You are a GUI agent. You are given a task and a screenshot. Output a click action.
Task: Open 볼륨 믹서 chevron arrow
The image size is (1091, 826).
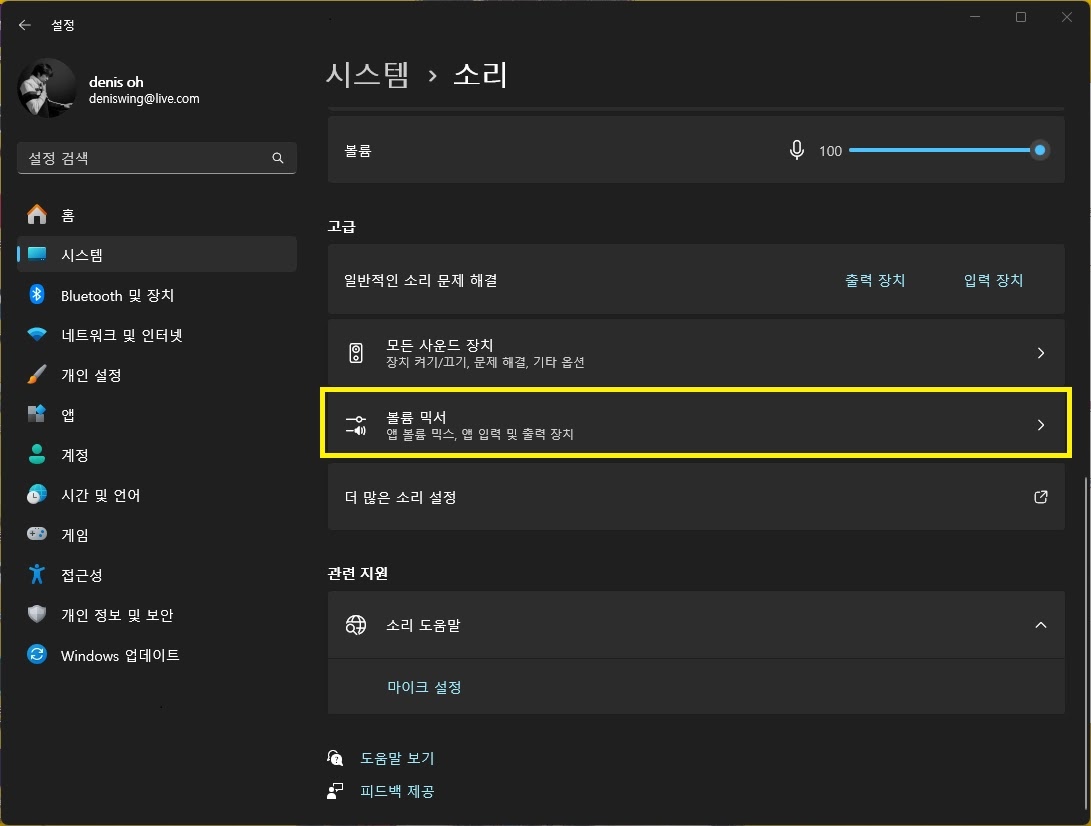[x=1041, y=424]
